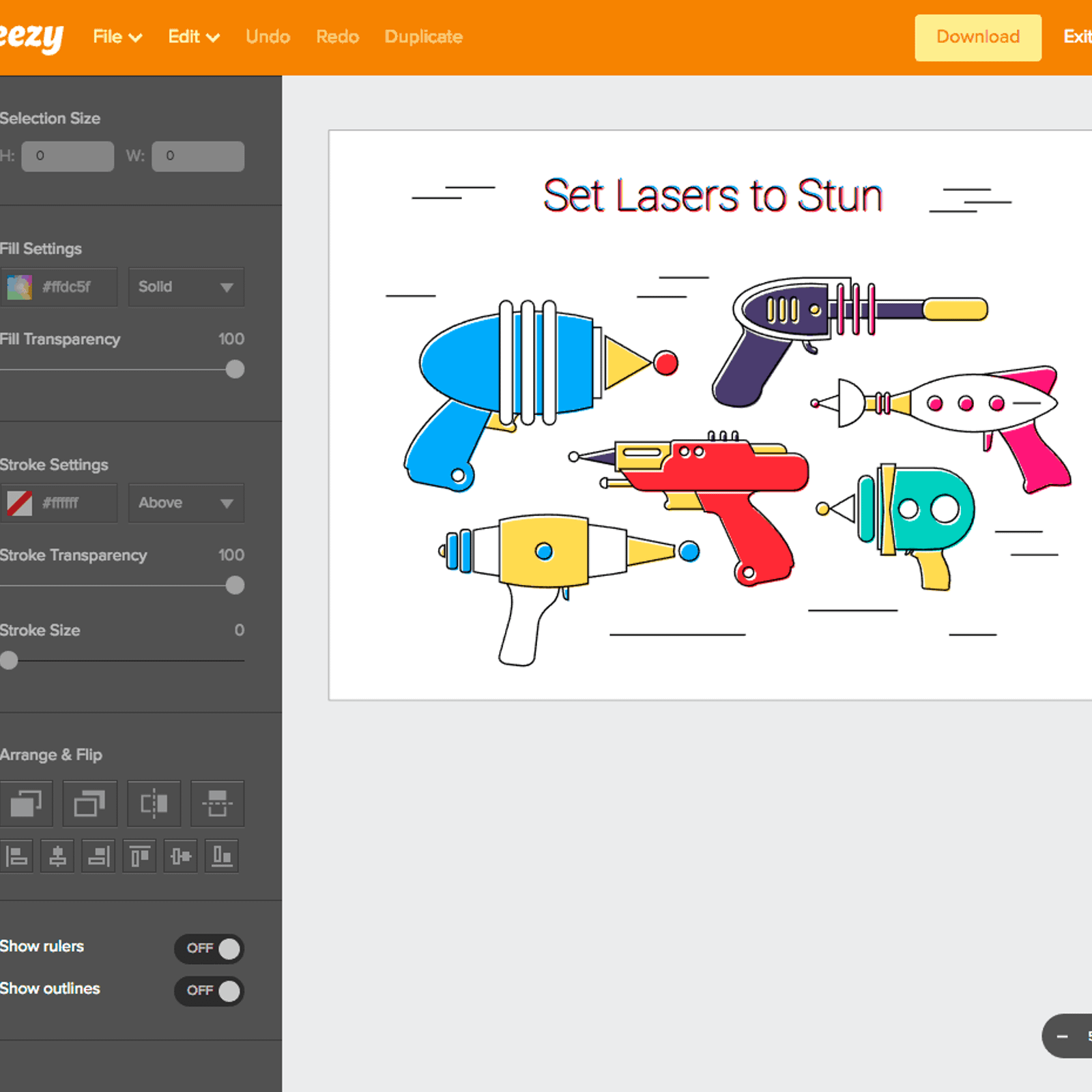The image size is (1092, 1092).
Task: Click the Bring to Front arrange icon
Action: (26, 803)
